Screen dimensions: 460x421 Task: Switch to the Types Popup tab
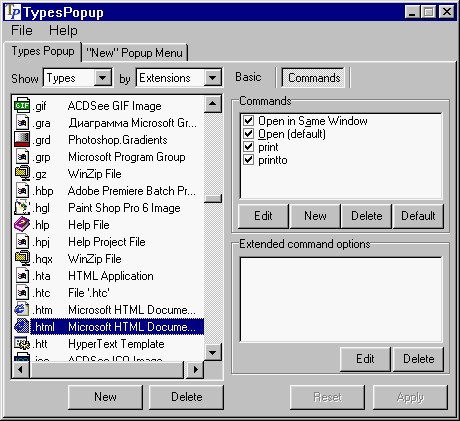coord(43,51)
